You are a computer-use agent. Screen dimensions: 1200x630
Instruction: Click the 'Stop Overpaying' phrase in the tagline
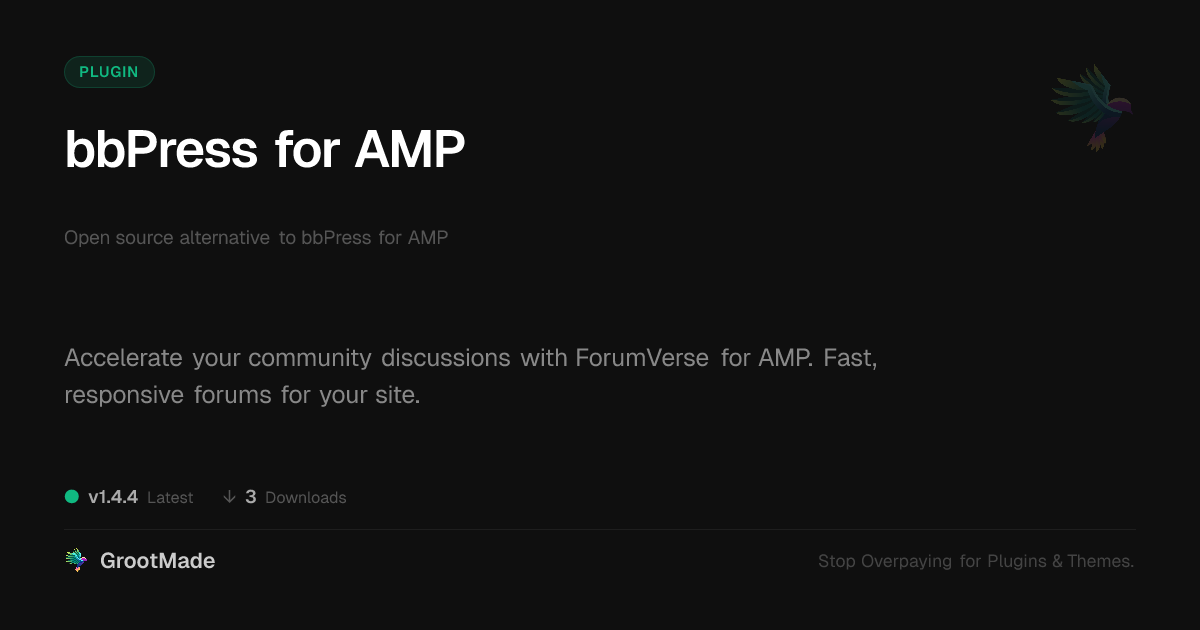pyautogui.click(x=885, y=562)
